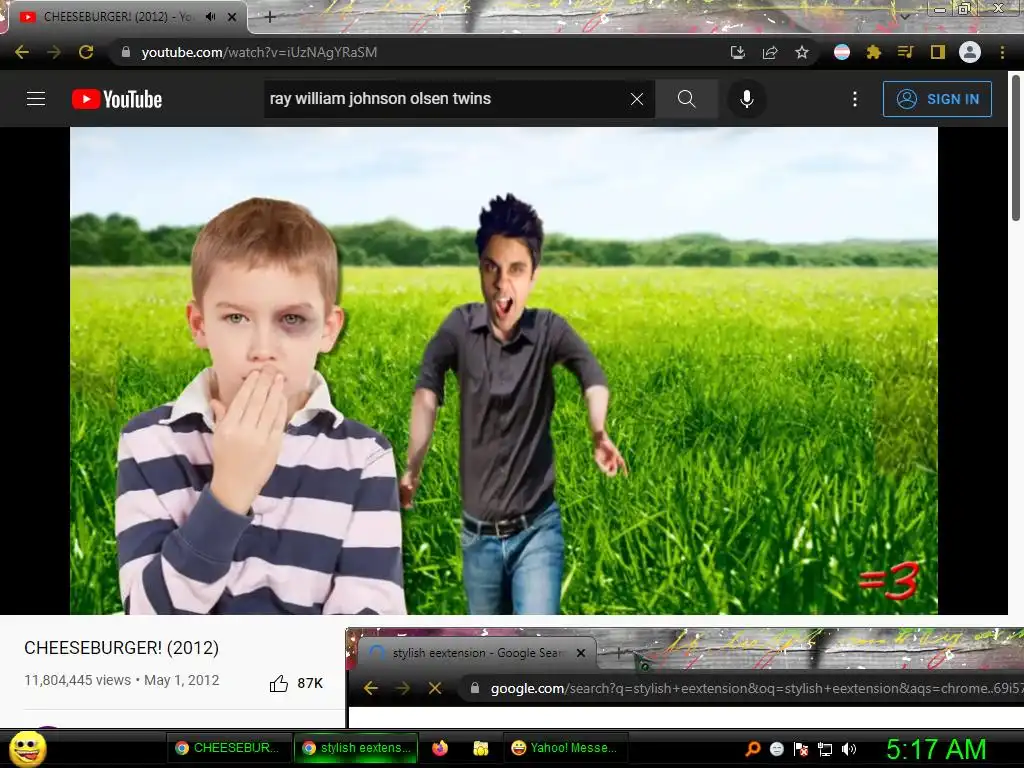This screenshot has height=768, width=1024.
Task: Click the 5:17 AM clock
Action: tap(936, 749)
